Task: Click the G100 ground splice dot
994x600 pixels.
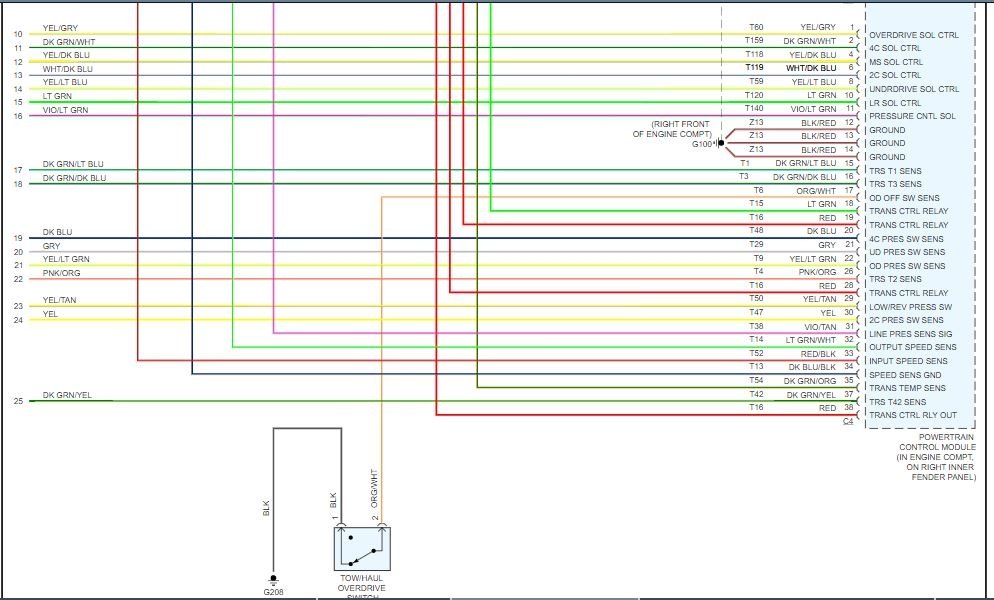Action: 721,143
